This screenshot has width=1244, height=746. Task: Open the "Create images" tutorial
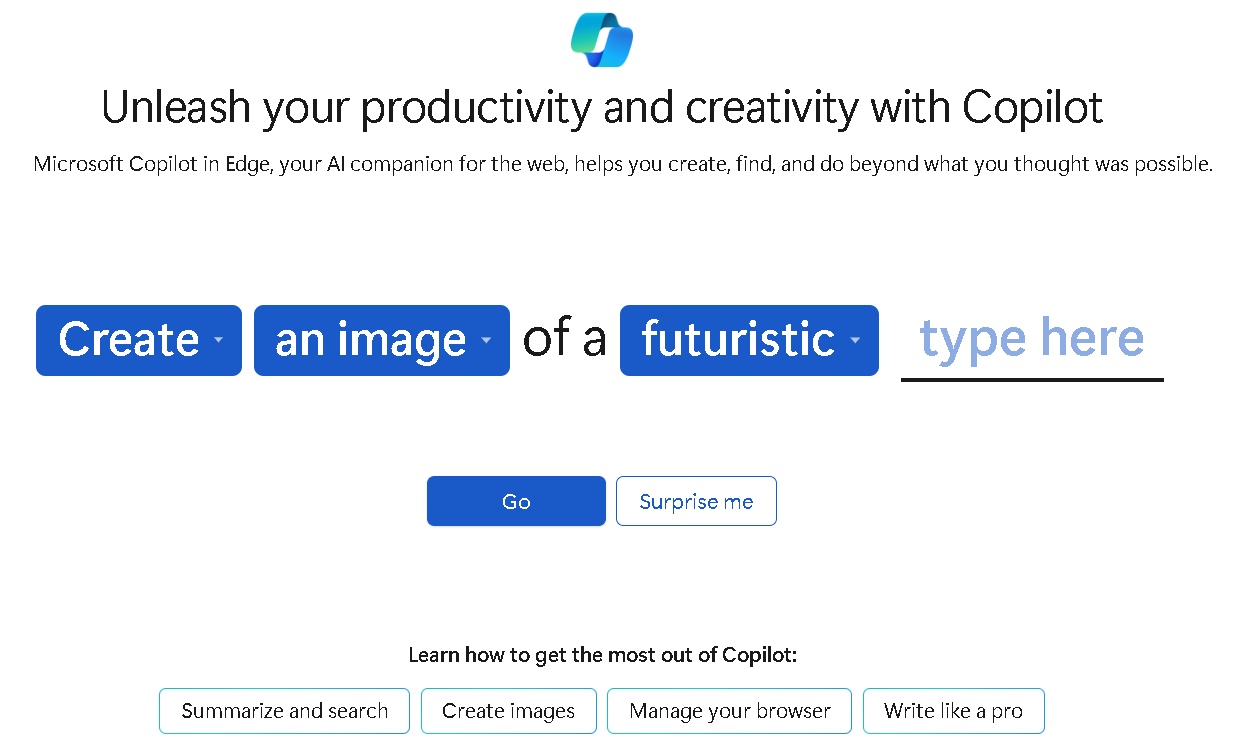coord(508,710)
